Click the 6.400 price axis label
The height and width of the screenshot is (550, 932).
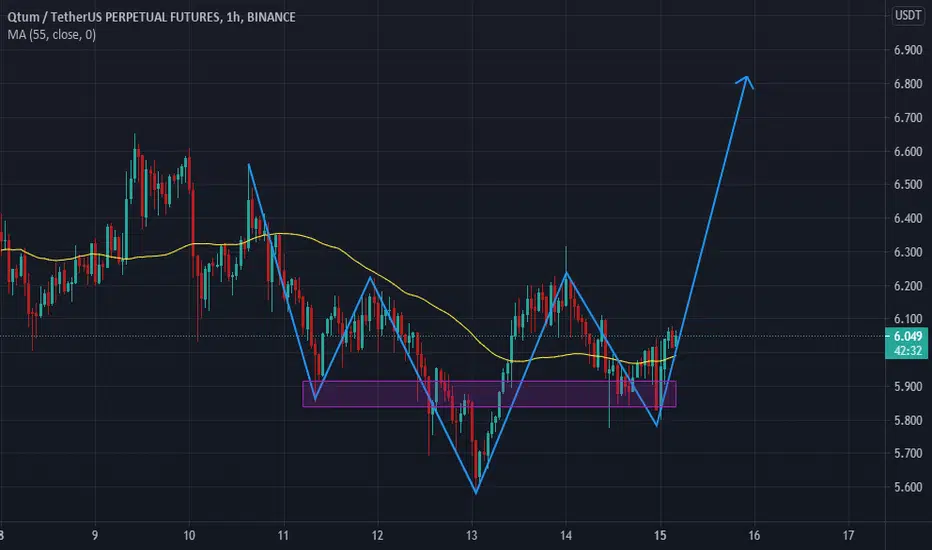pos(908,219)
